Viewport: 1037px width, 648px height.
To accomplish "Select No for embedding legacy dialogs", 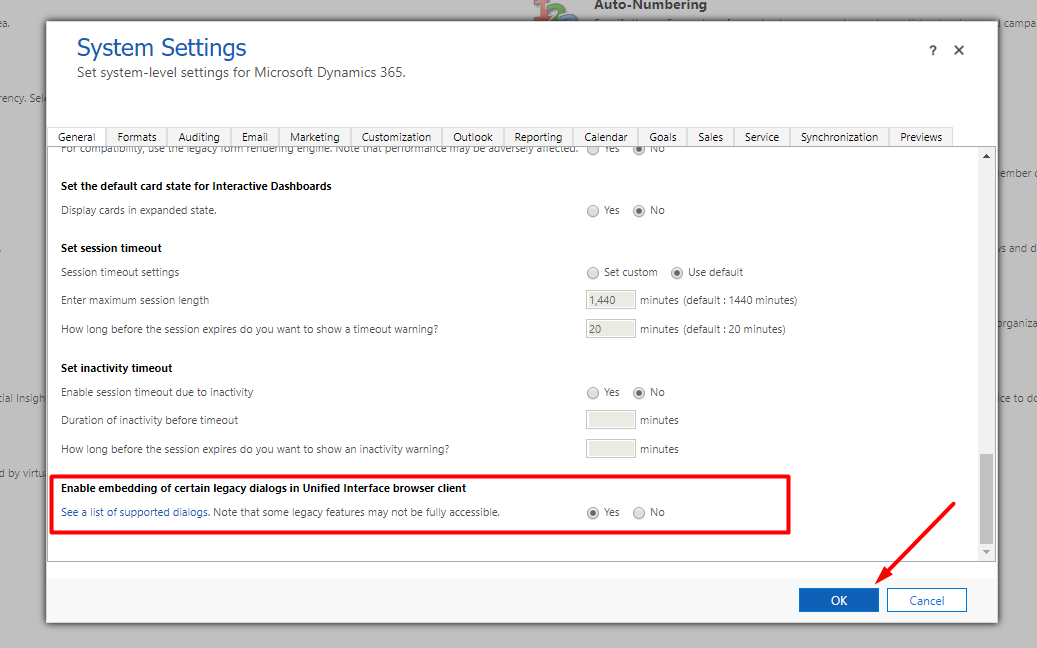I will (639, 513).
